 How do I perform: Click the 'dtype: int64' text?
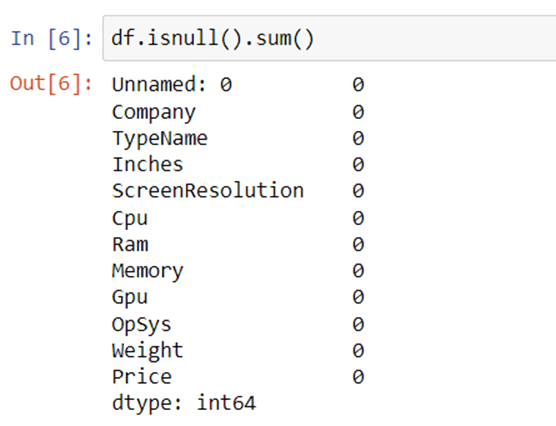click(184, 403)
